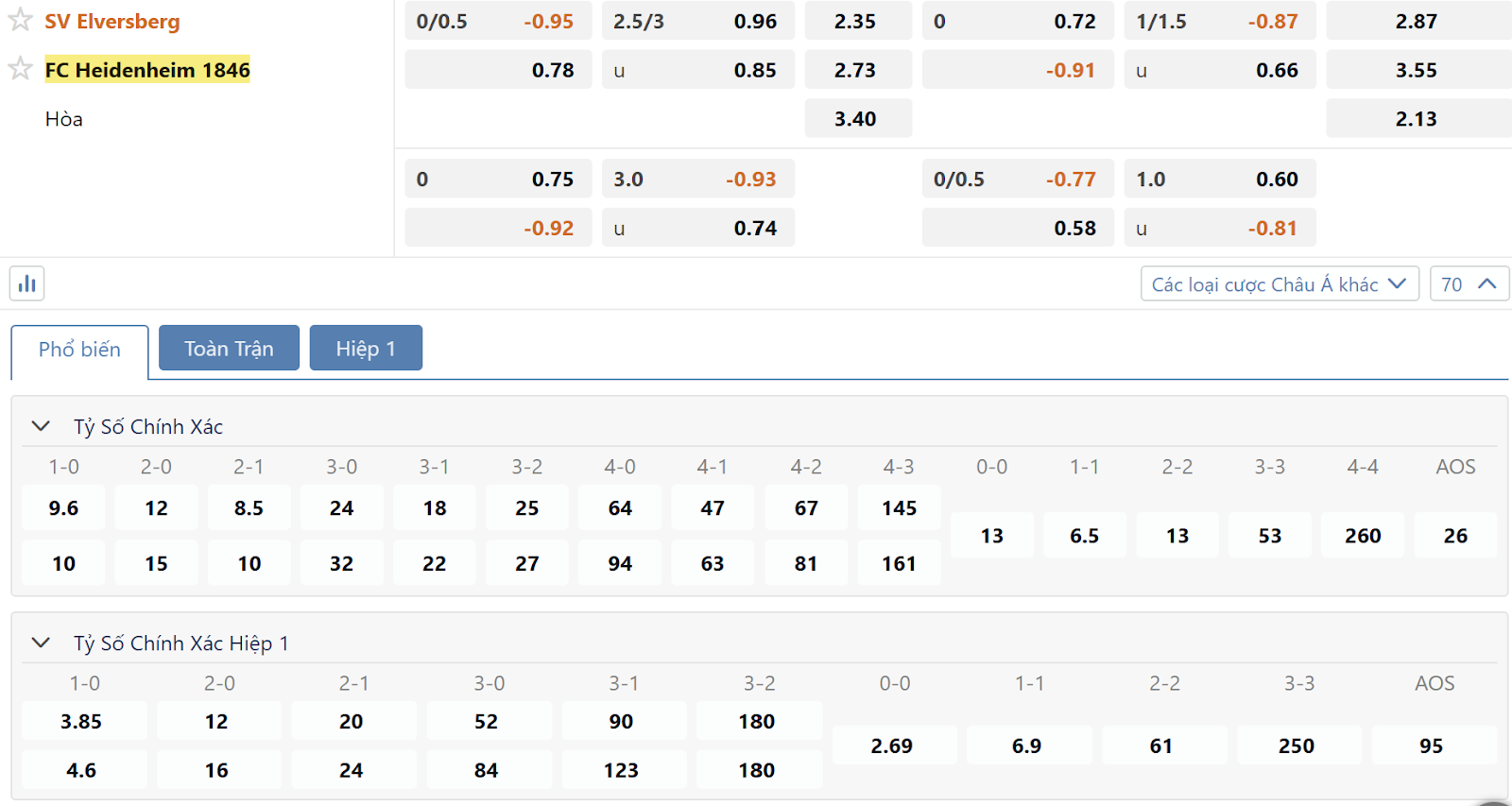Select 1X2 home odds 2.35
Screen dimensions: 1512x806
pos(858,21)
